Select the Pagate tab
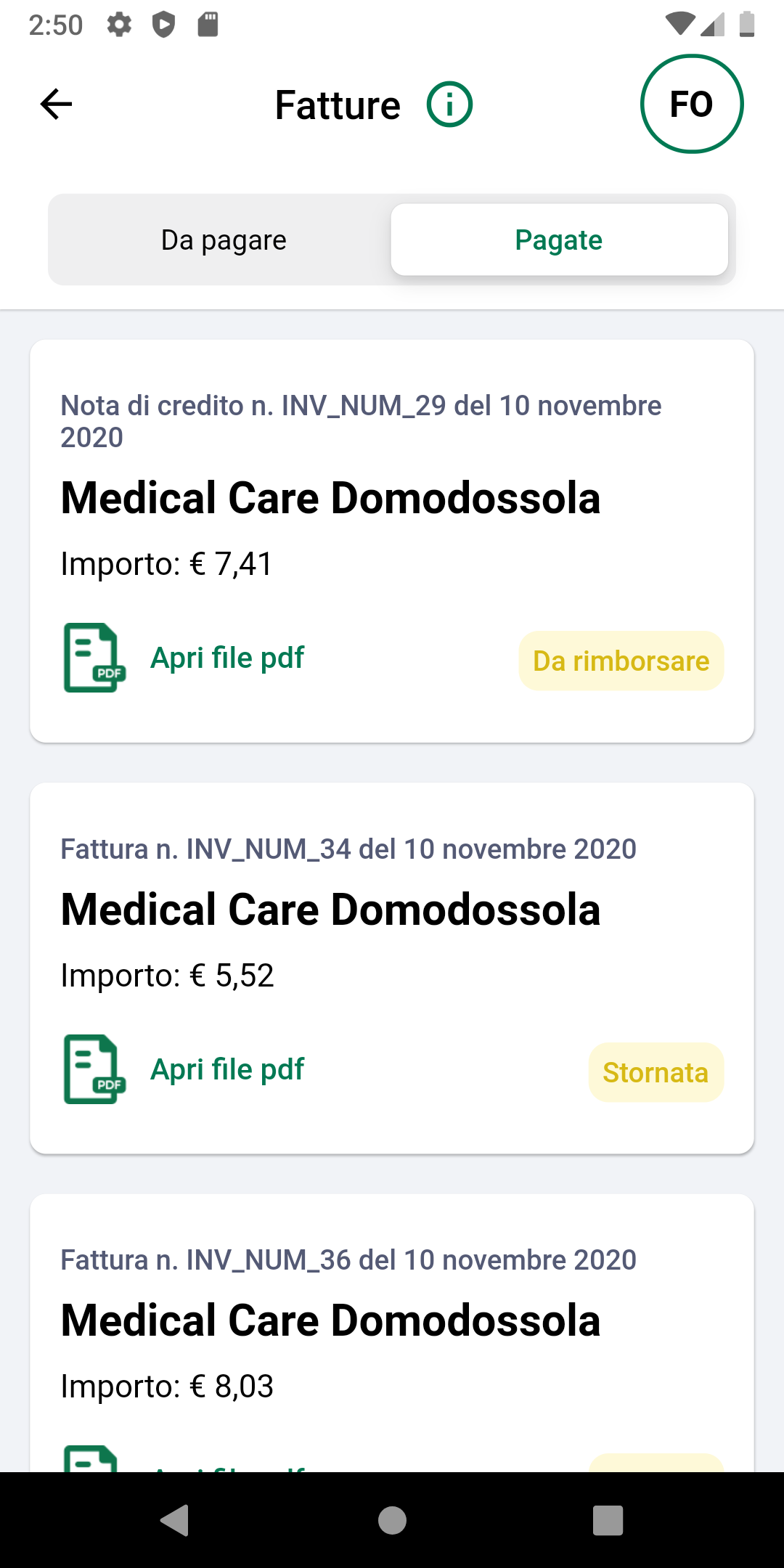784x1568 pixels. (x=559, y=240)
